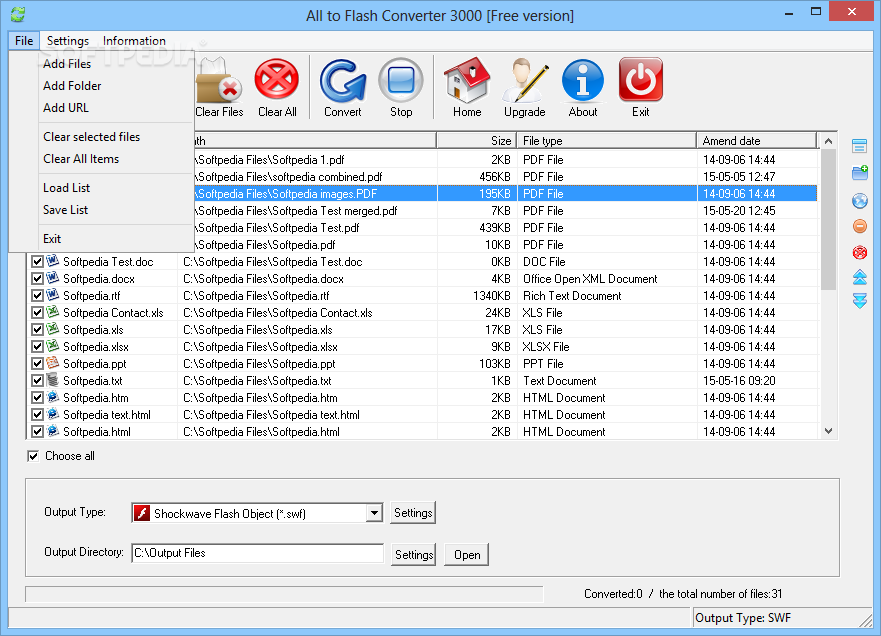Open the Settings menu in menu bar
The height and width of the screenshot is (636, 881).
(67, 41)
